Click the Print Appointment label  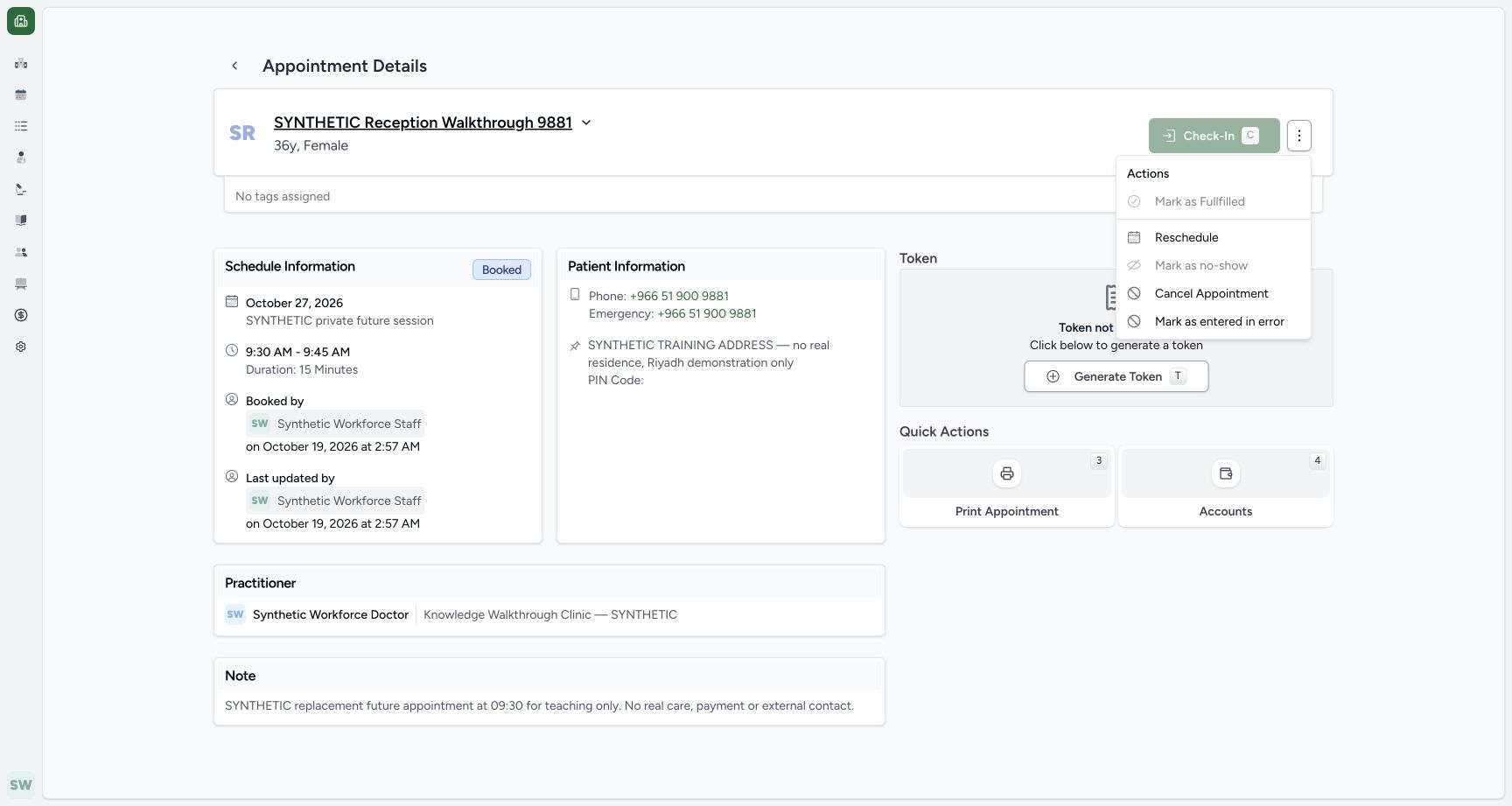tap(1007, 511)
